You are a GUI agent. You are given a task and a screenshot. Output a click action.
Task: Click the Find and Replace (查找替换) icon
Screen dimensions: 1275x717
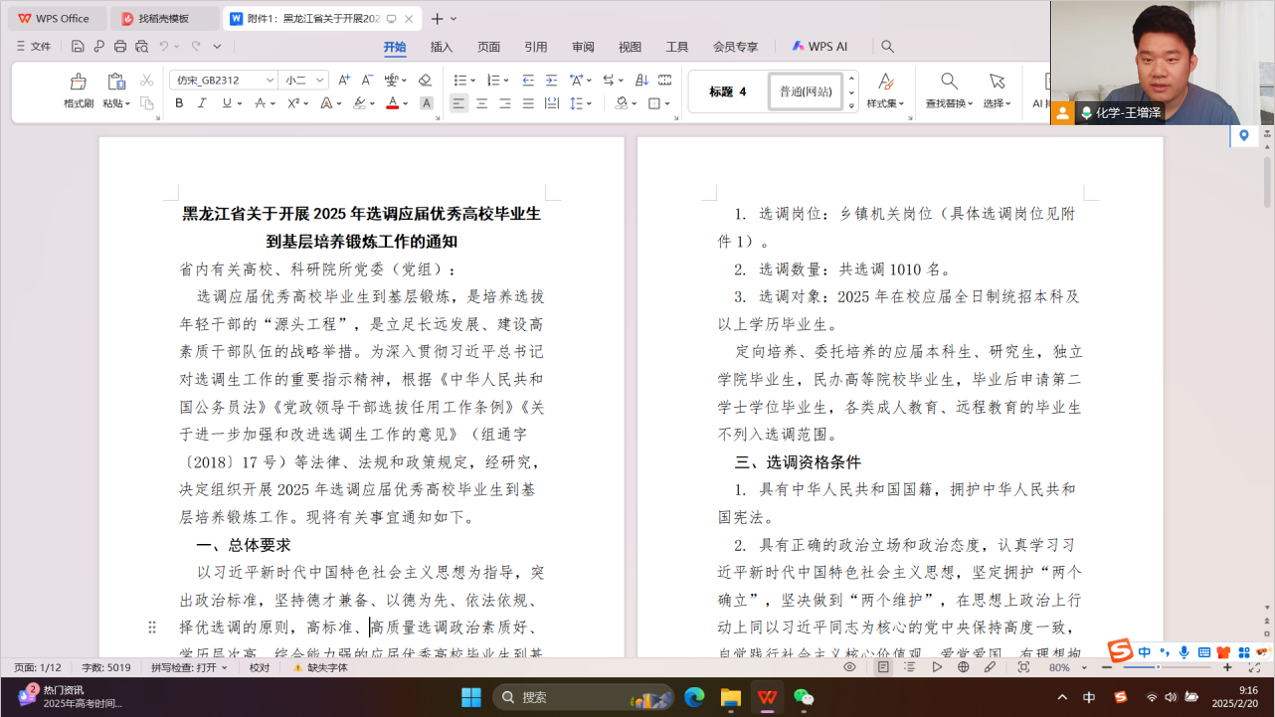pyautogui.click(x=948, y=83)
